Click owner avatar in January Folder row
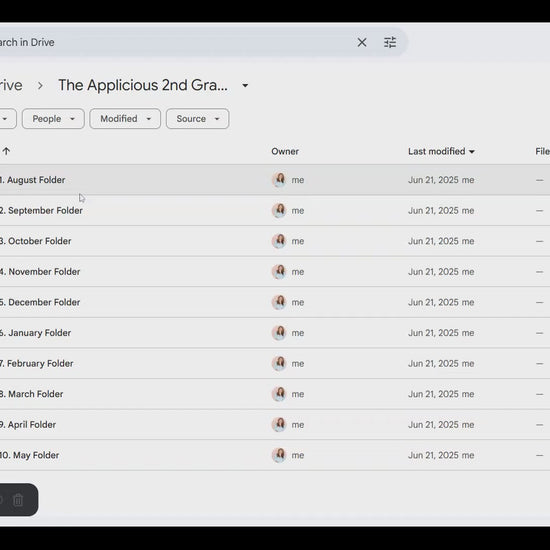Viewport: 550px width, 550px height. (x=279, y=333)
